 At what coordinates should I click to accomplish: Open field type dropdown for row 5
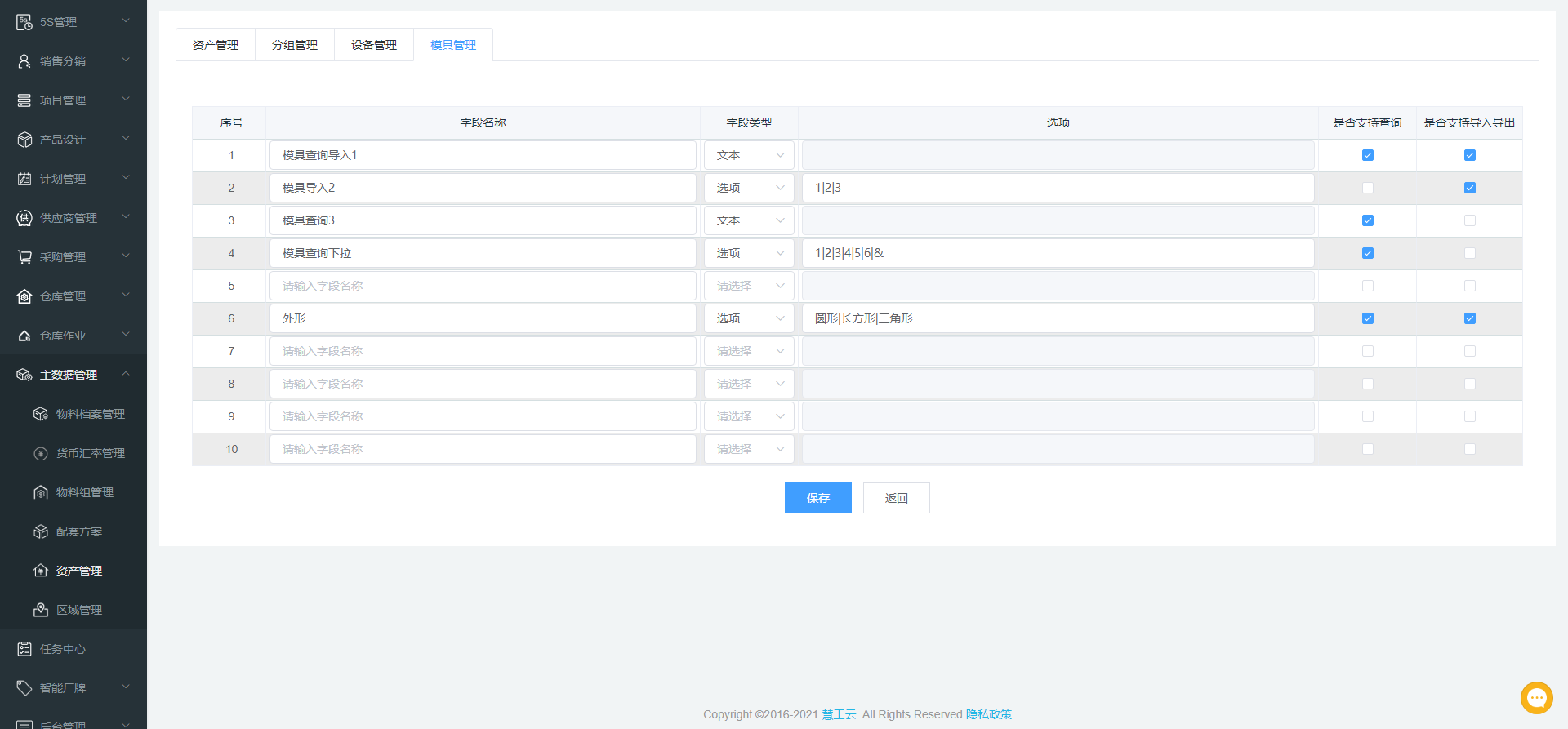(x=749, y=286)
